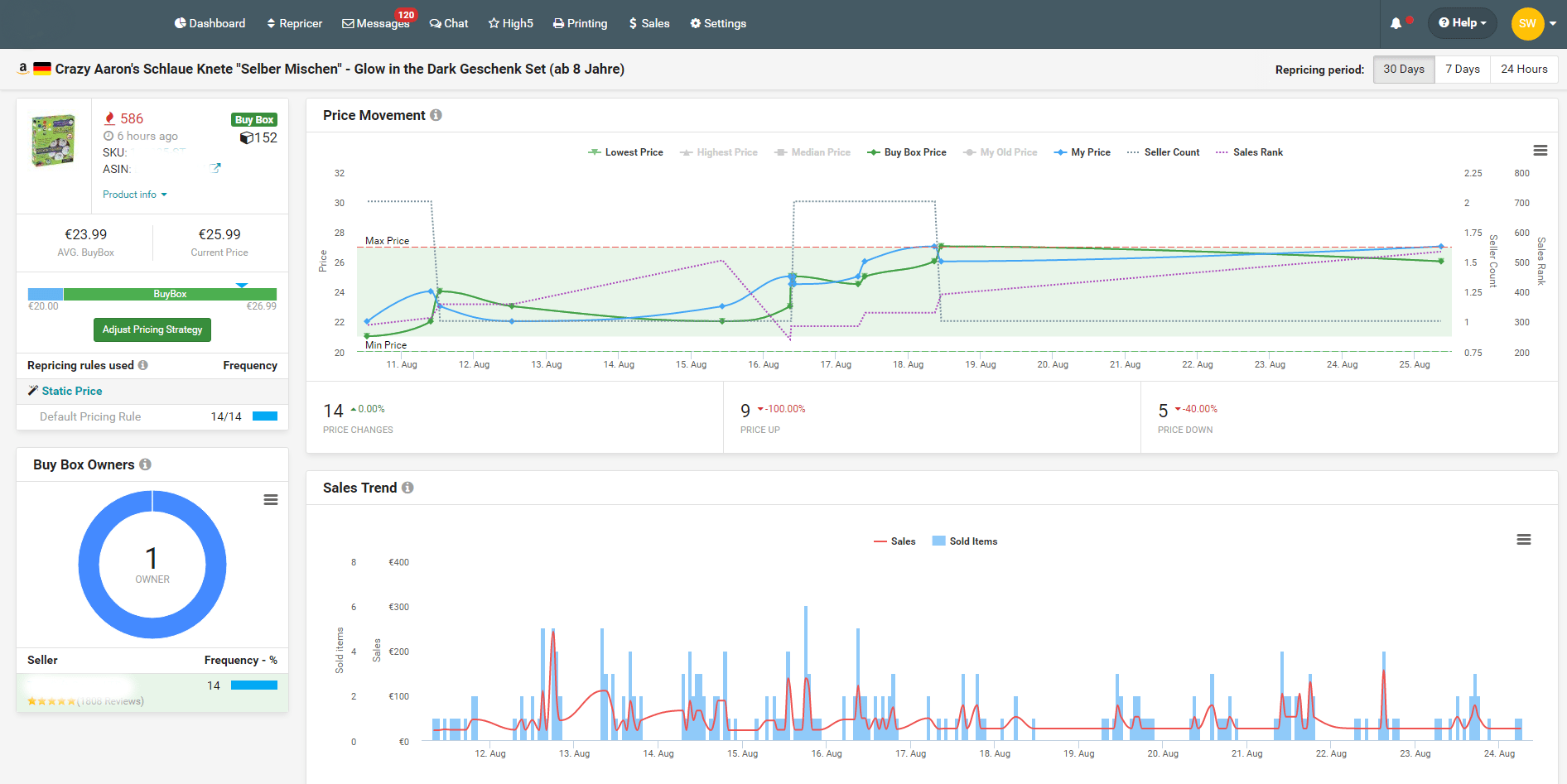Click the Seller column header
The height and width of the screenshot is (784, 1567).
(42, 660)
